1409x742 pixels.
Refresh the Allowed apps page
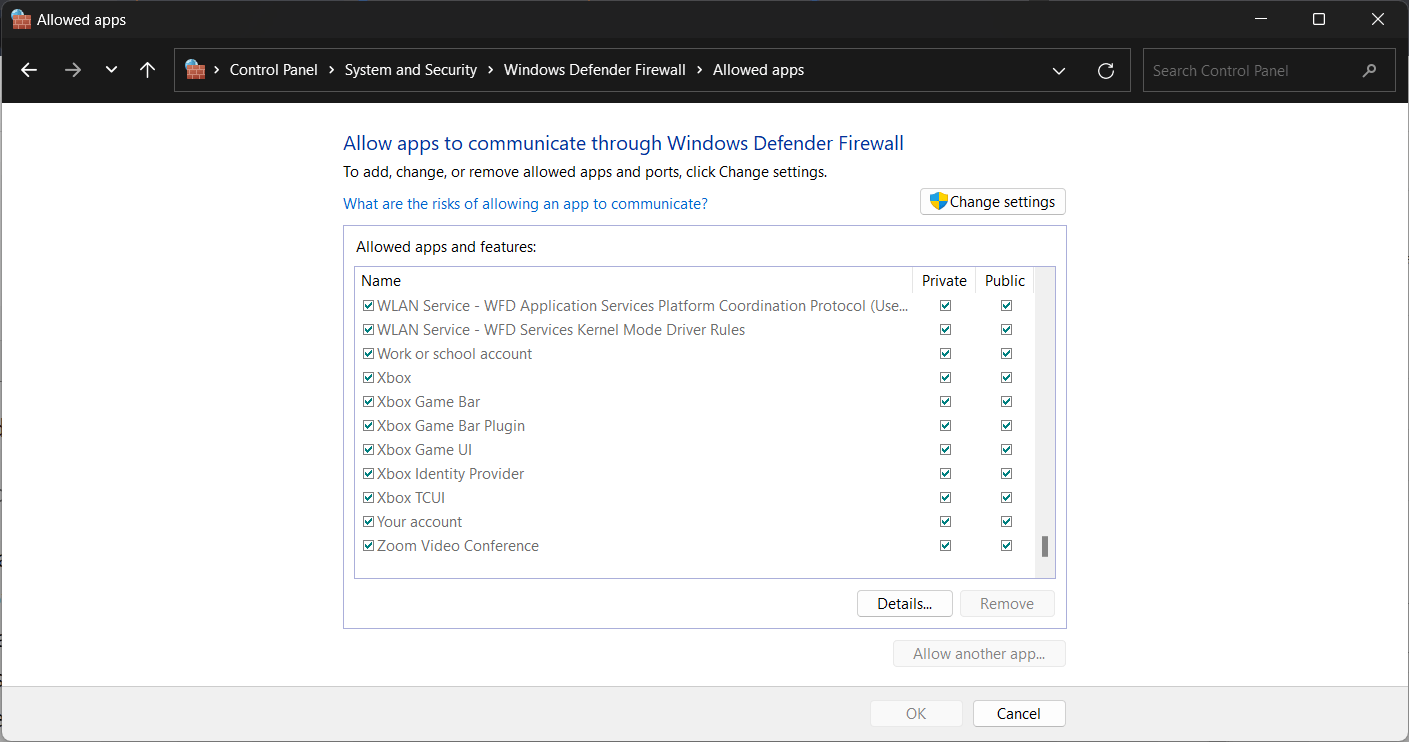coord(1105,70)
